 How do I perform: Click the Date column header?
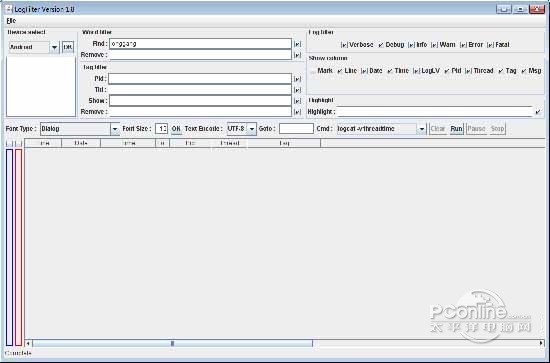[81, 143]
